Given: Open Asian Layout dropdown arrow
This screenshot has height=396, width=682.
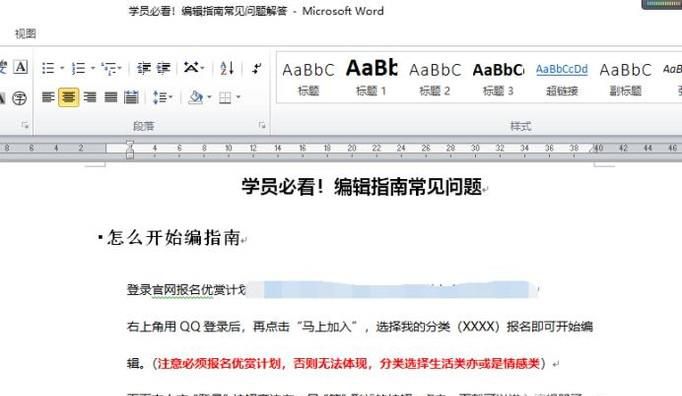Looking at the screenshot, I should [x=202, y=67].
